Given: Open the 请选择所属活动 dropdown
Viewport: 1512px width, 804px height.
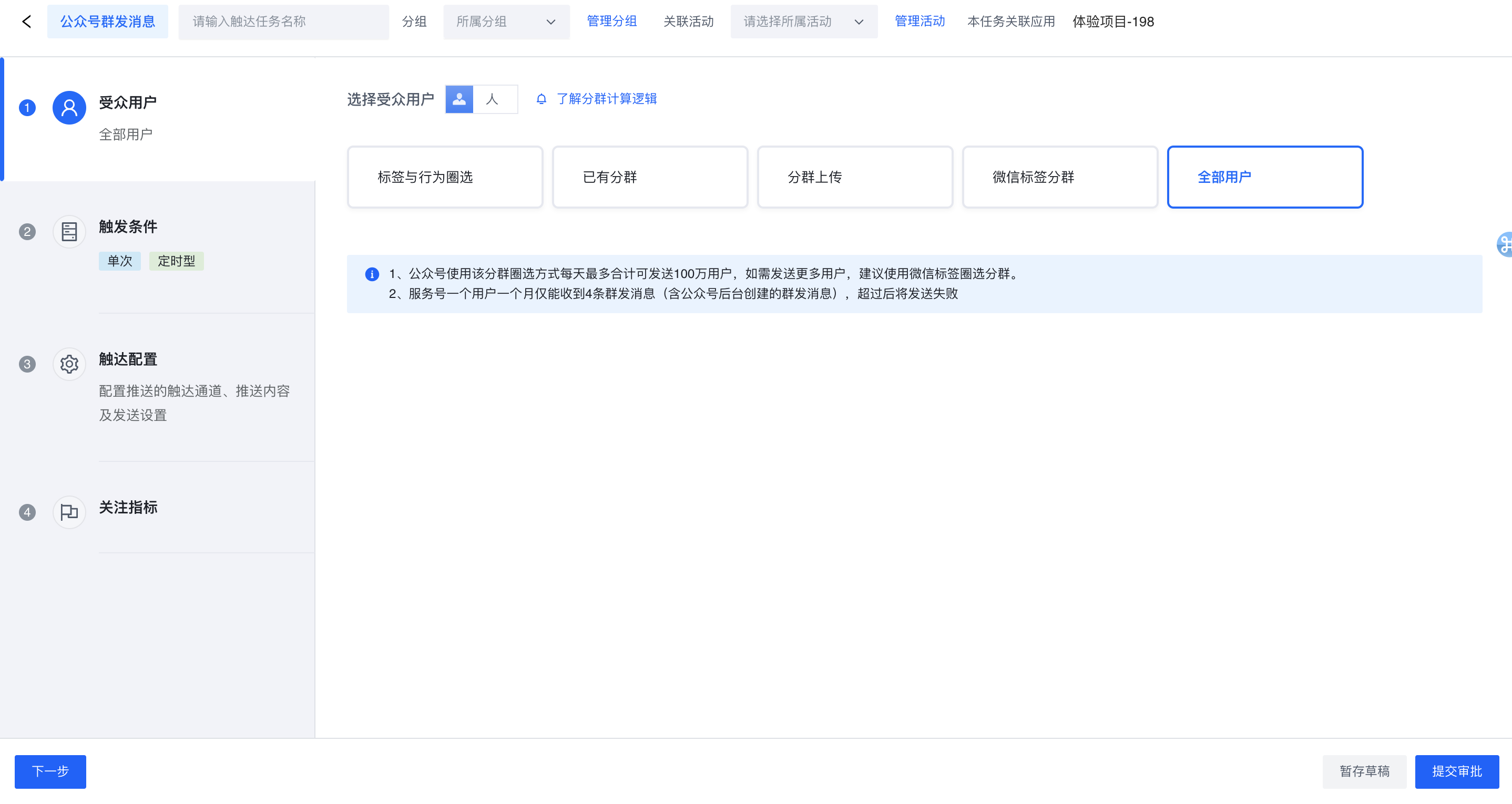Looking at the screenshot, I should pos(803,22).
